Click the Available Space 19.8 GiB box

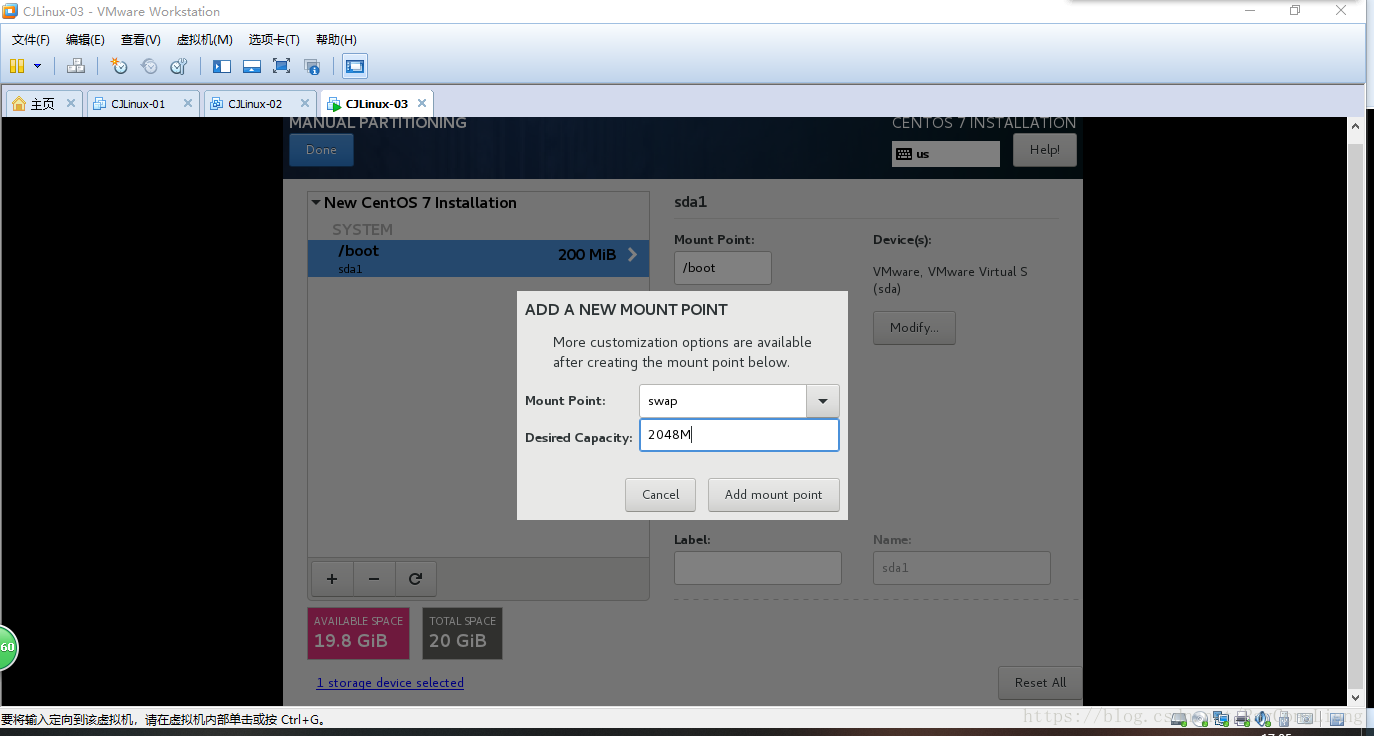(358, 633)
